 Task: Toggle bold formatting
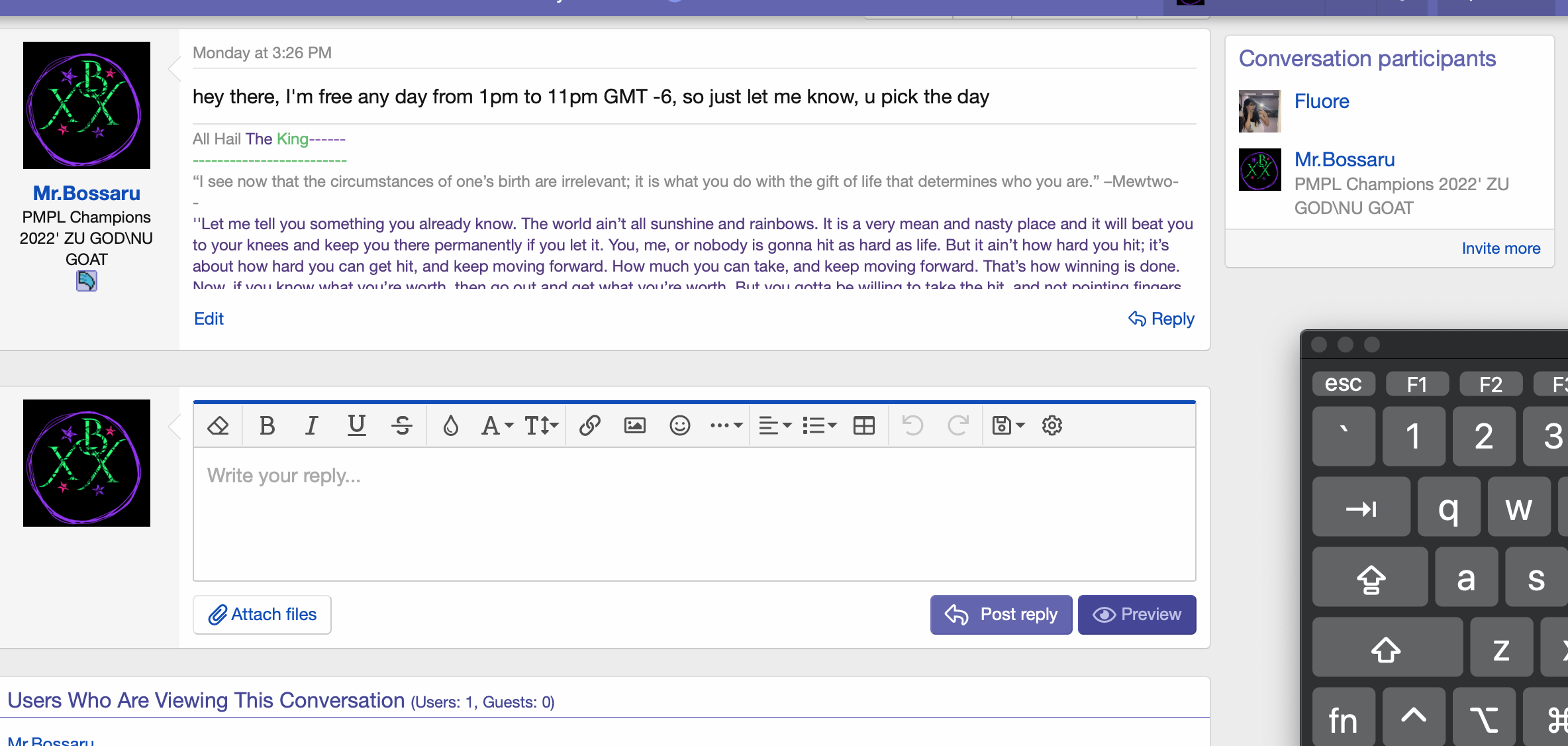(267, 425)
